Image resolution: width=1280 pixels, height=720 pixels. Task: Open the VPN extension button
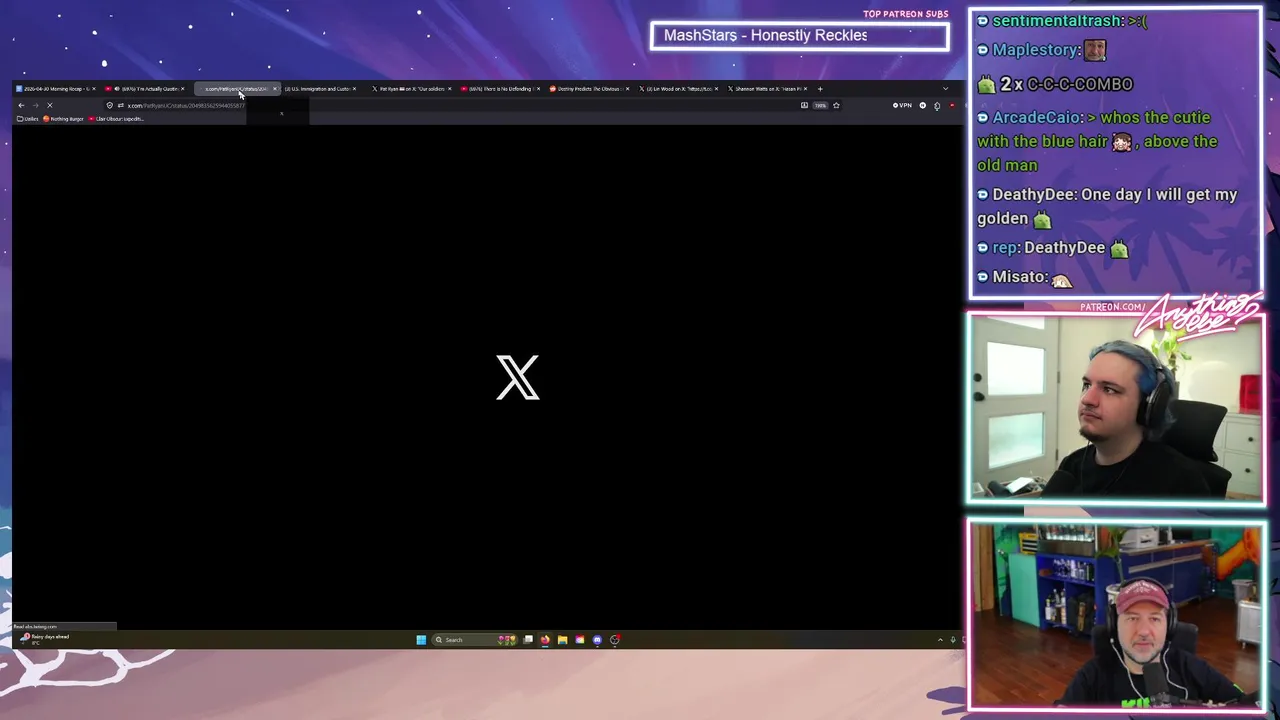(x=902, y=105)
